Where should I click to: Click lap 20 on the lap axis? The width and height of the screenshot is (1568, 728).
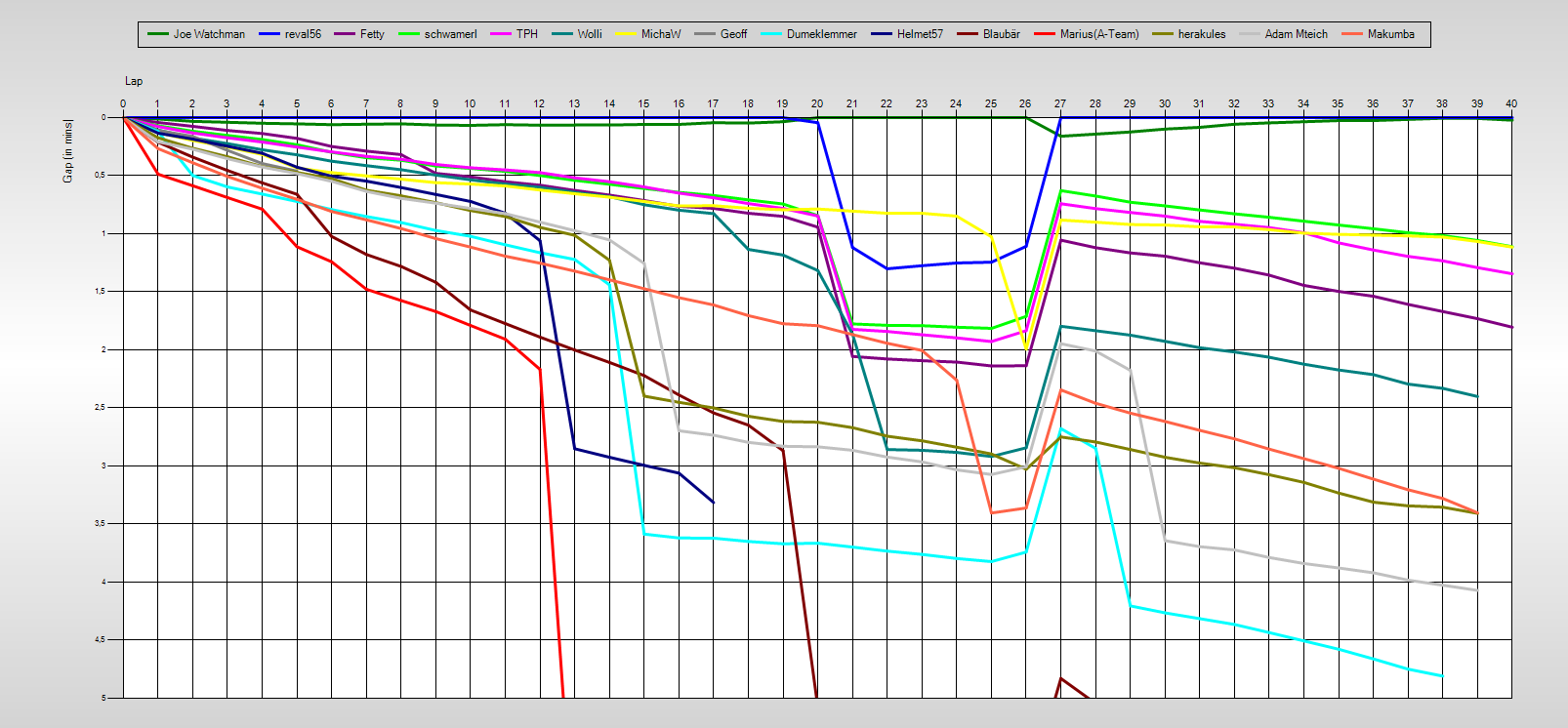817,103
